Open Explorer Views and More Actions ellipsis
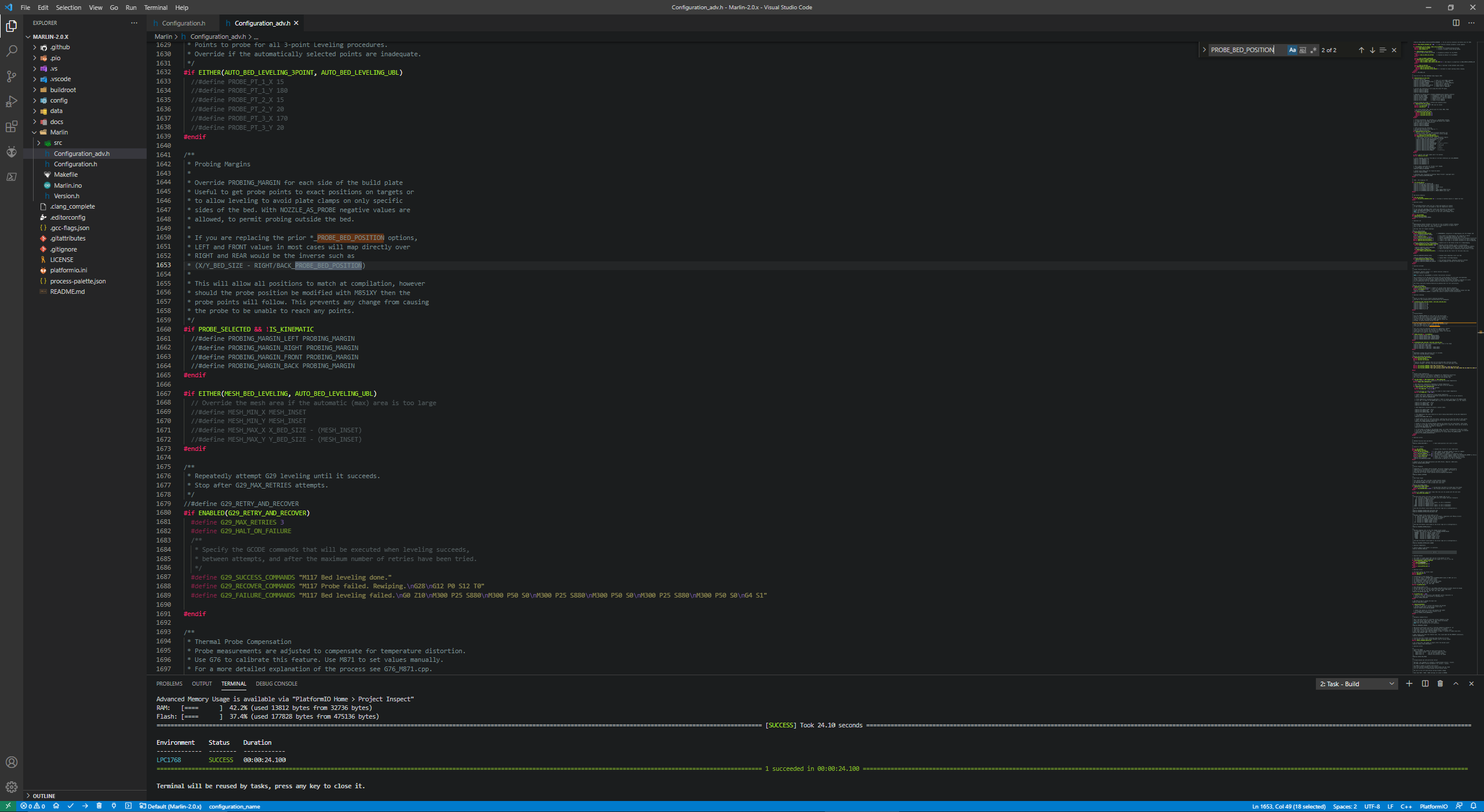Image resolution: width=1484 pixels, height=812 pixels. tap(134, 23)
